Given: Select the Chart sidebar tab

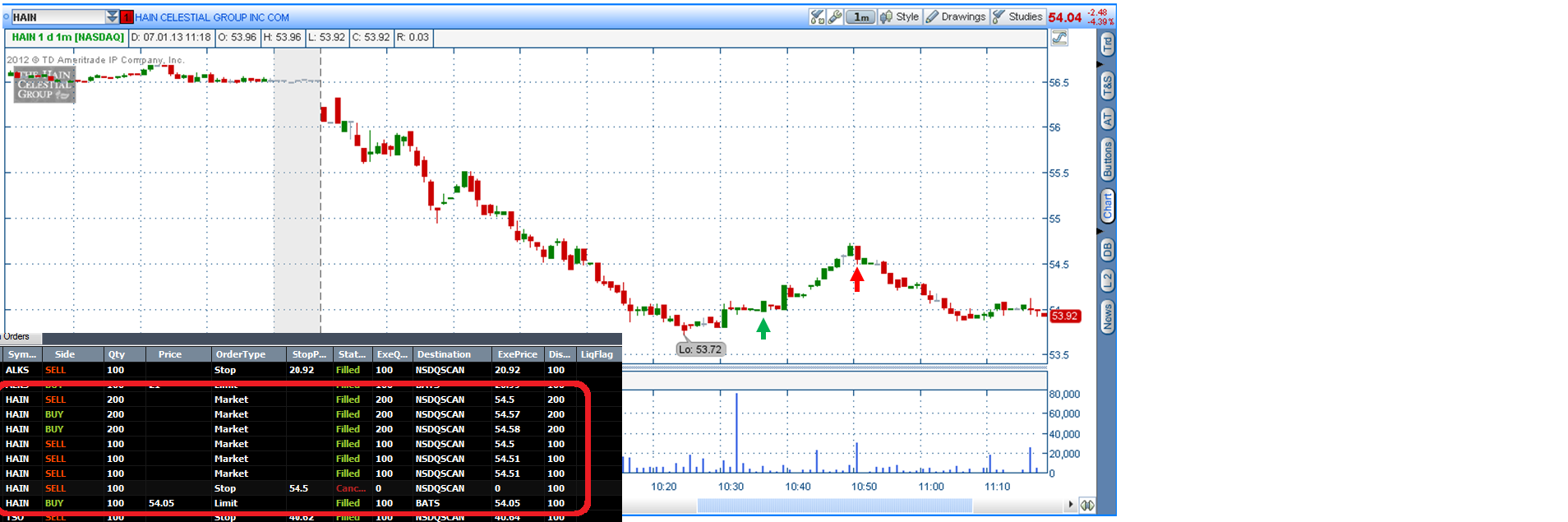Looking at the screenshot, I should pos(1107,206).
